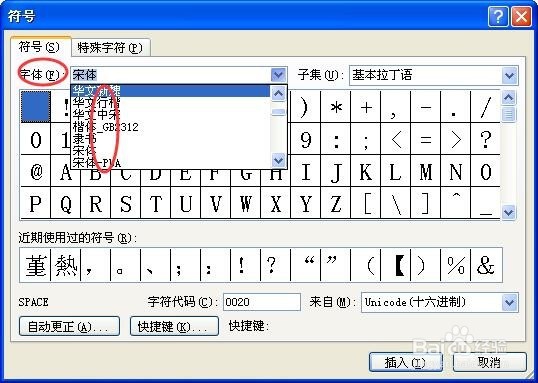Select the plus sign + symbol cell
This screenshot has width=538, height=383.
point(366,107)
